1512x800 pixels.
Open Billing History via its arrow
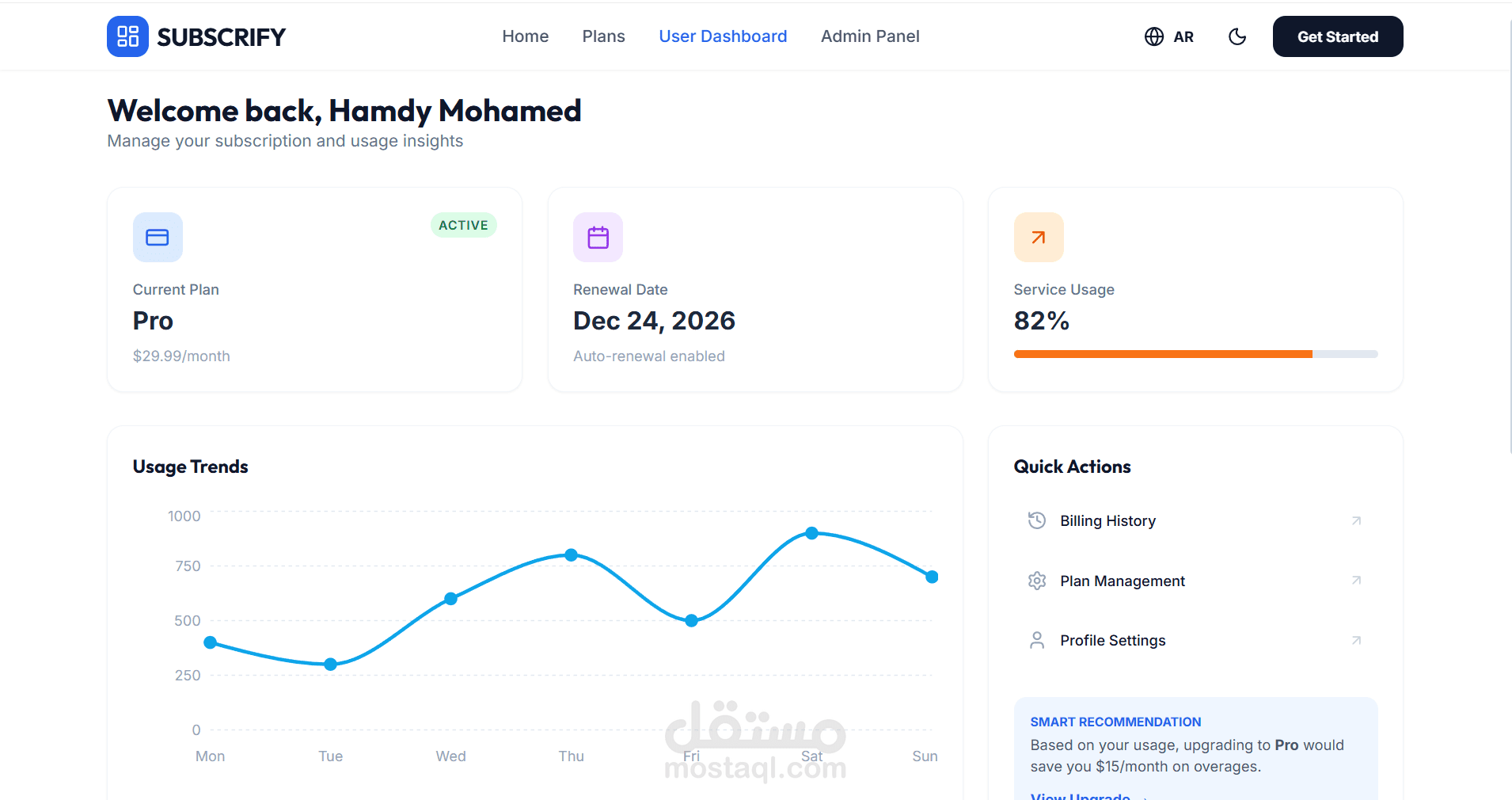pos(1356,520)
